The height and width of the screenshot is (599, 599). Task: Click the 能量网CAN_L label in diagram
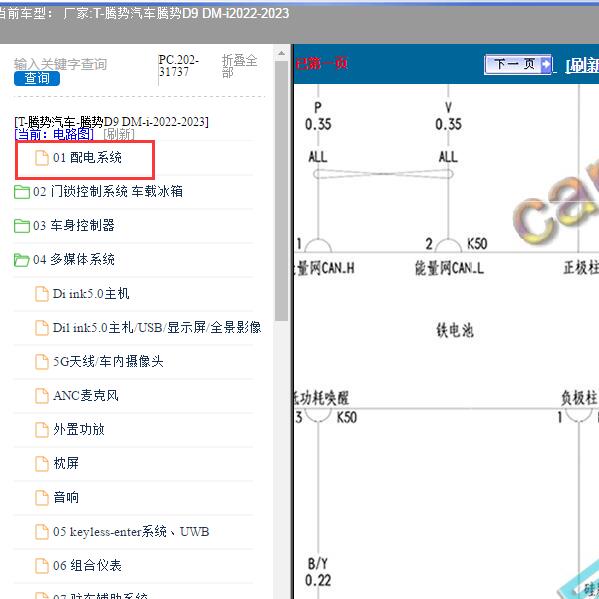(449, 268)
